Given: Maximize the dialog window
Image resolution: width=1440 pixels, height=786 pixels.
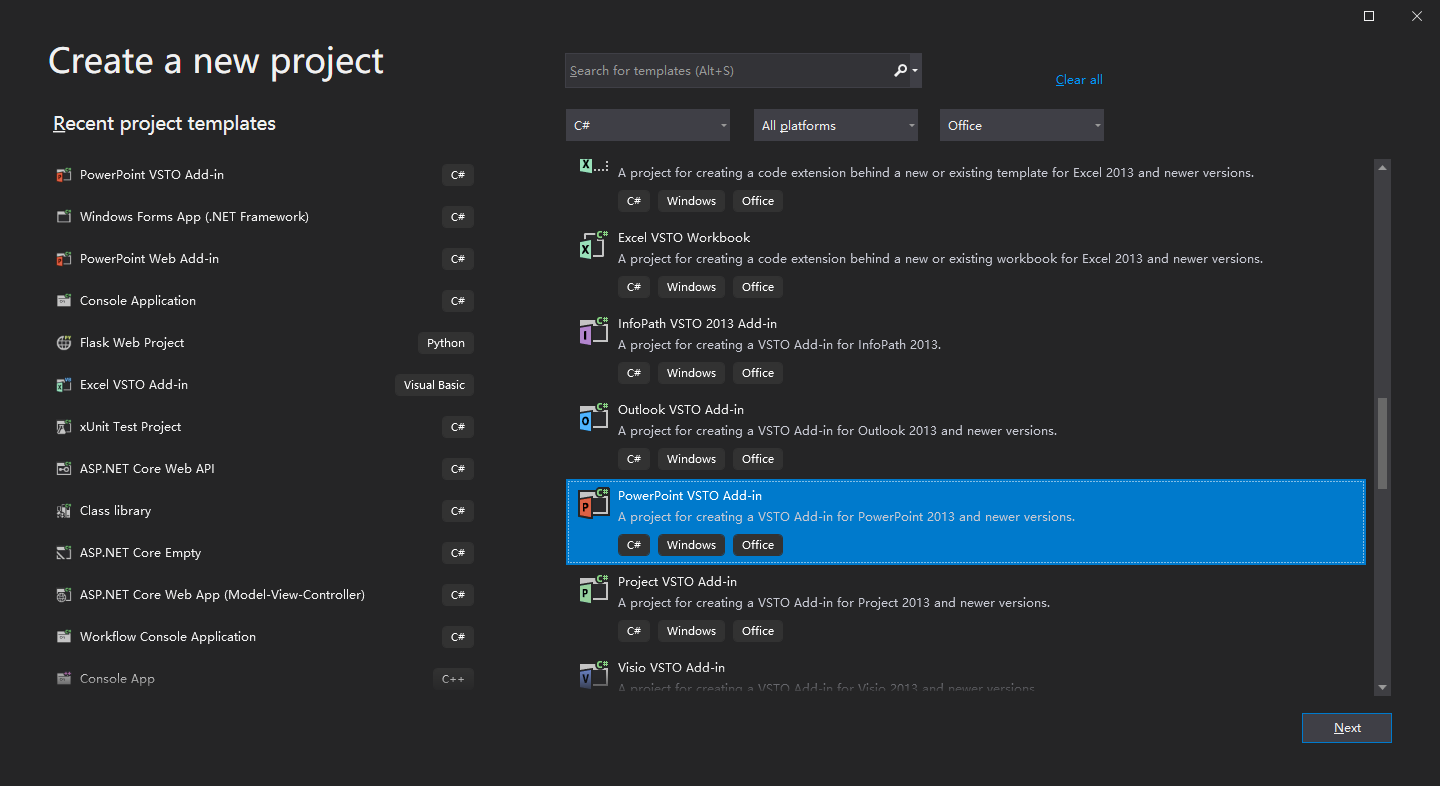Looking at the screenshot, I should (x=1369, y=16).
